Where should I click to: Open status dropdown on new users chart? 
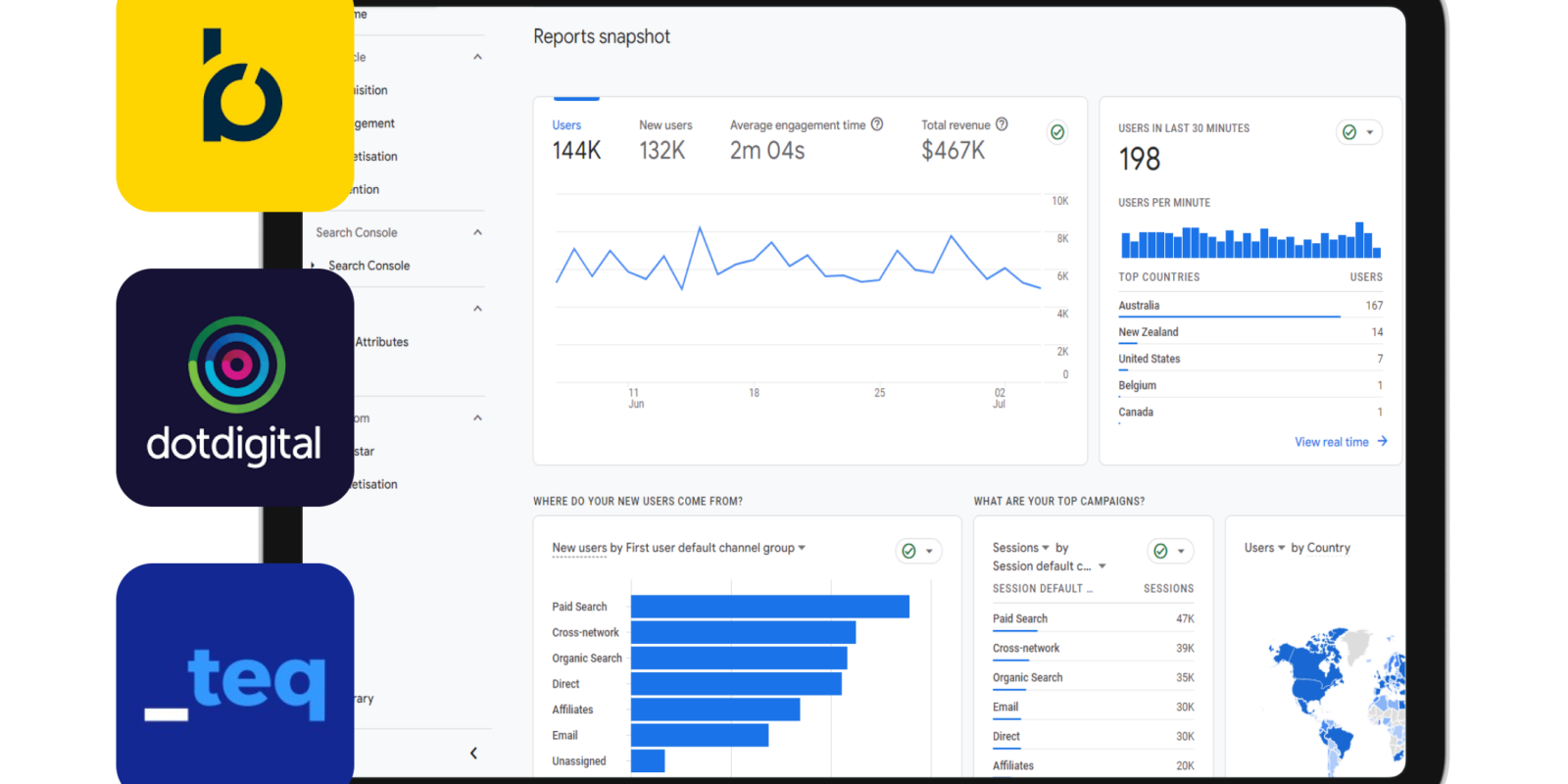tap(919, 551)
